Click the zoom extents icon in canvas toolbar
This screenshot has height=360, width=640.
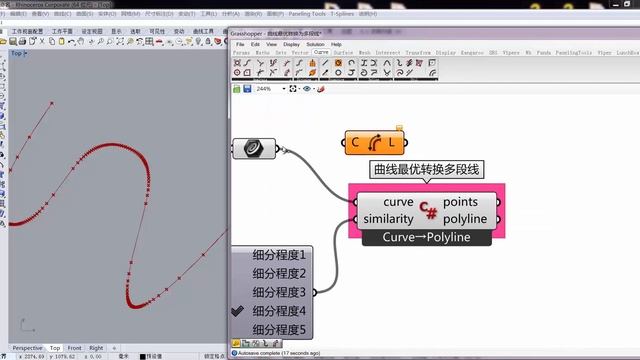click(293, 89)
